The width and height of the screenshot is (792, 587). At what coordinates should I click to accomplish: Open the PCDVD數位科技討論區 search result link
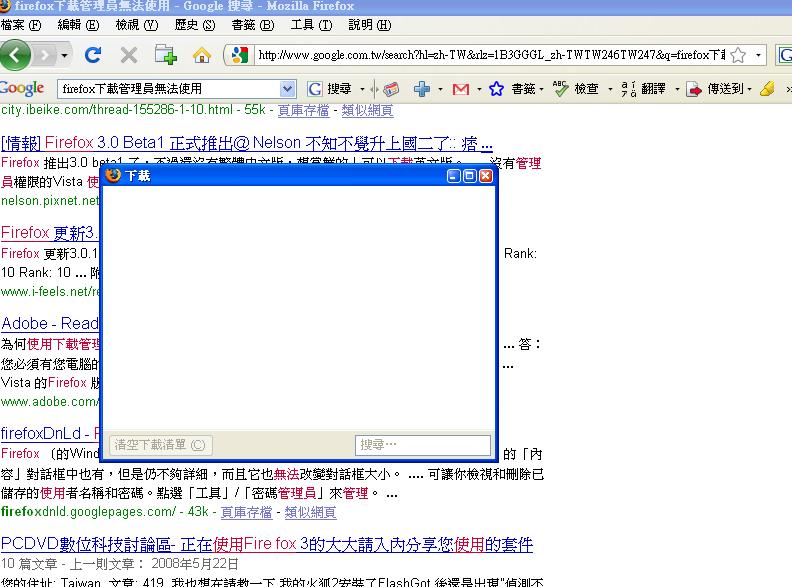tap(266, 545)
